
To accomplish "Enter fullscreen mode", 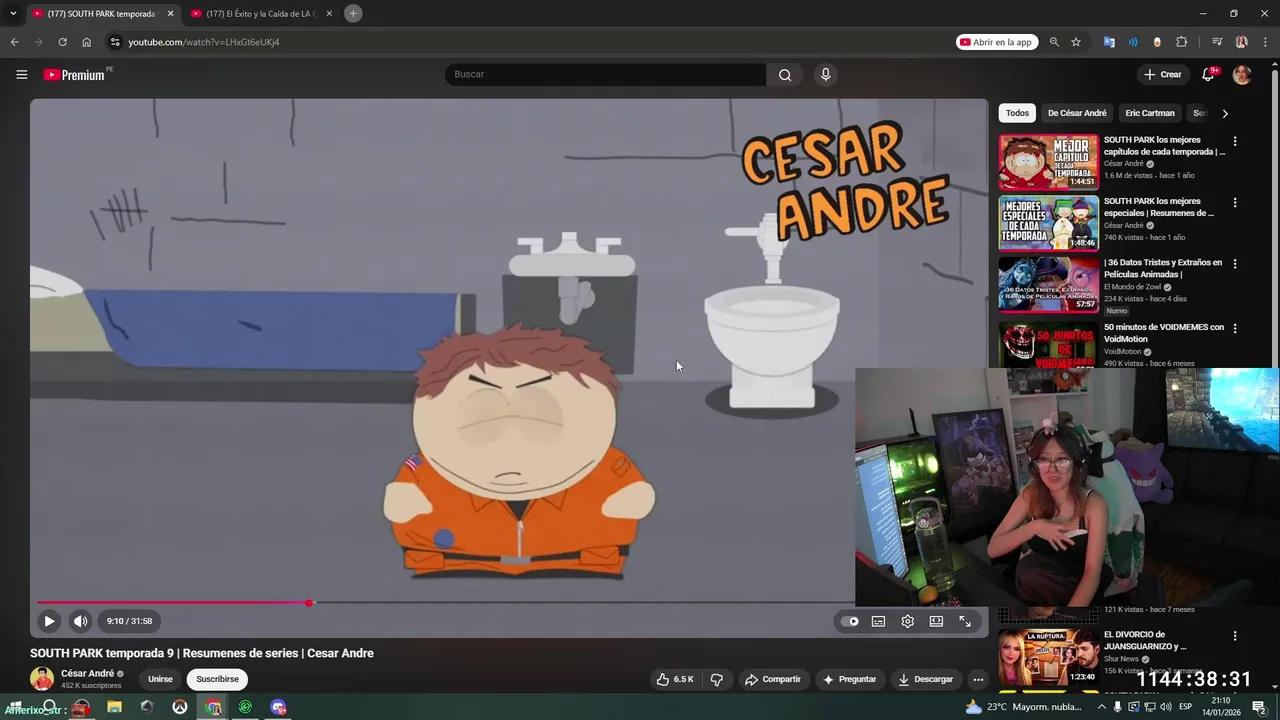I will point(965,621).
